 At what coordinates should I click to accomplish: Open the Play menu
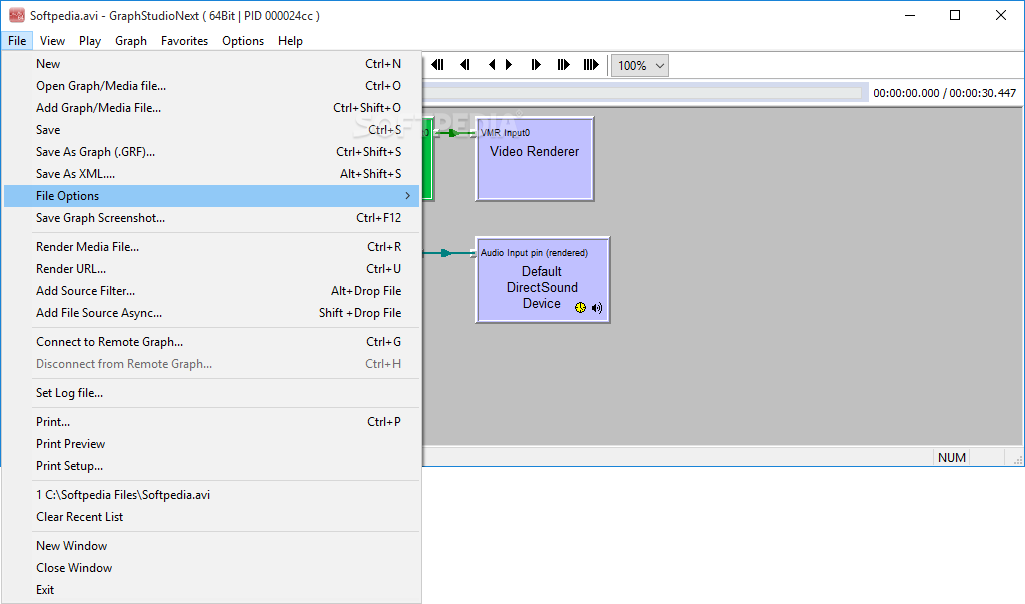tap(90, 41)
